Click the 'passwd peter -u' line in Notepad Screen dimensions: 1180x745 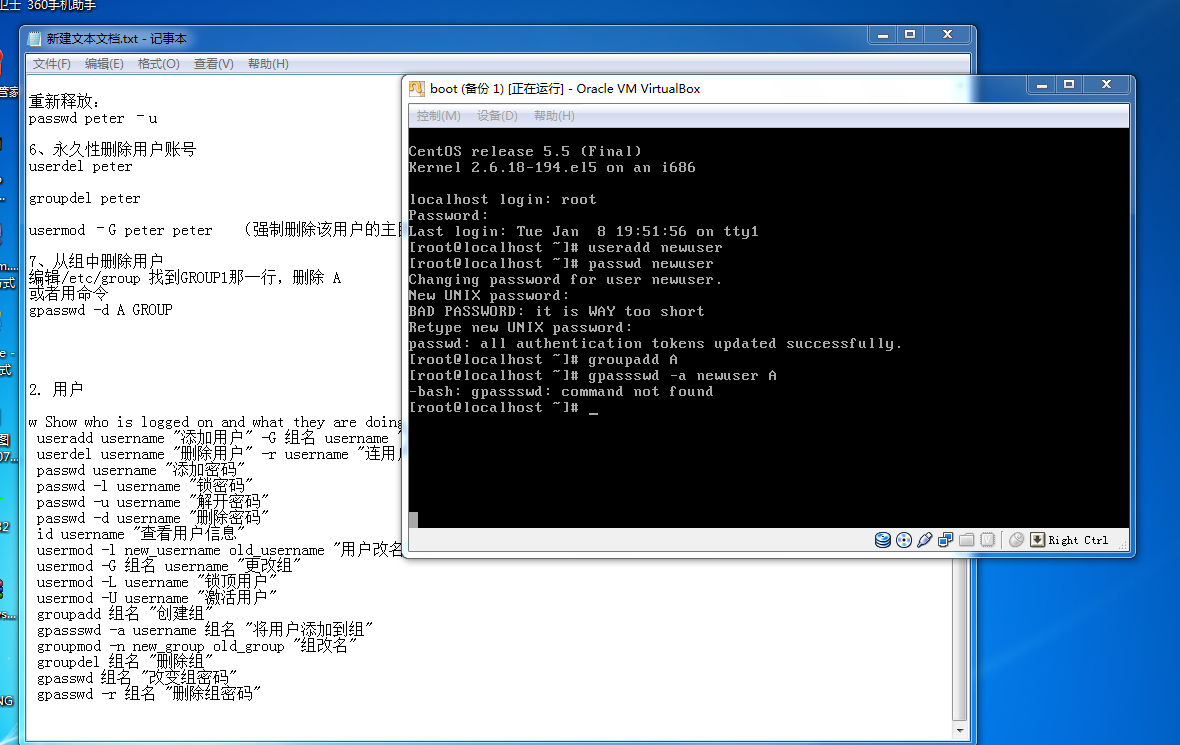(x=93, y=119)
